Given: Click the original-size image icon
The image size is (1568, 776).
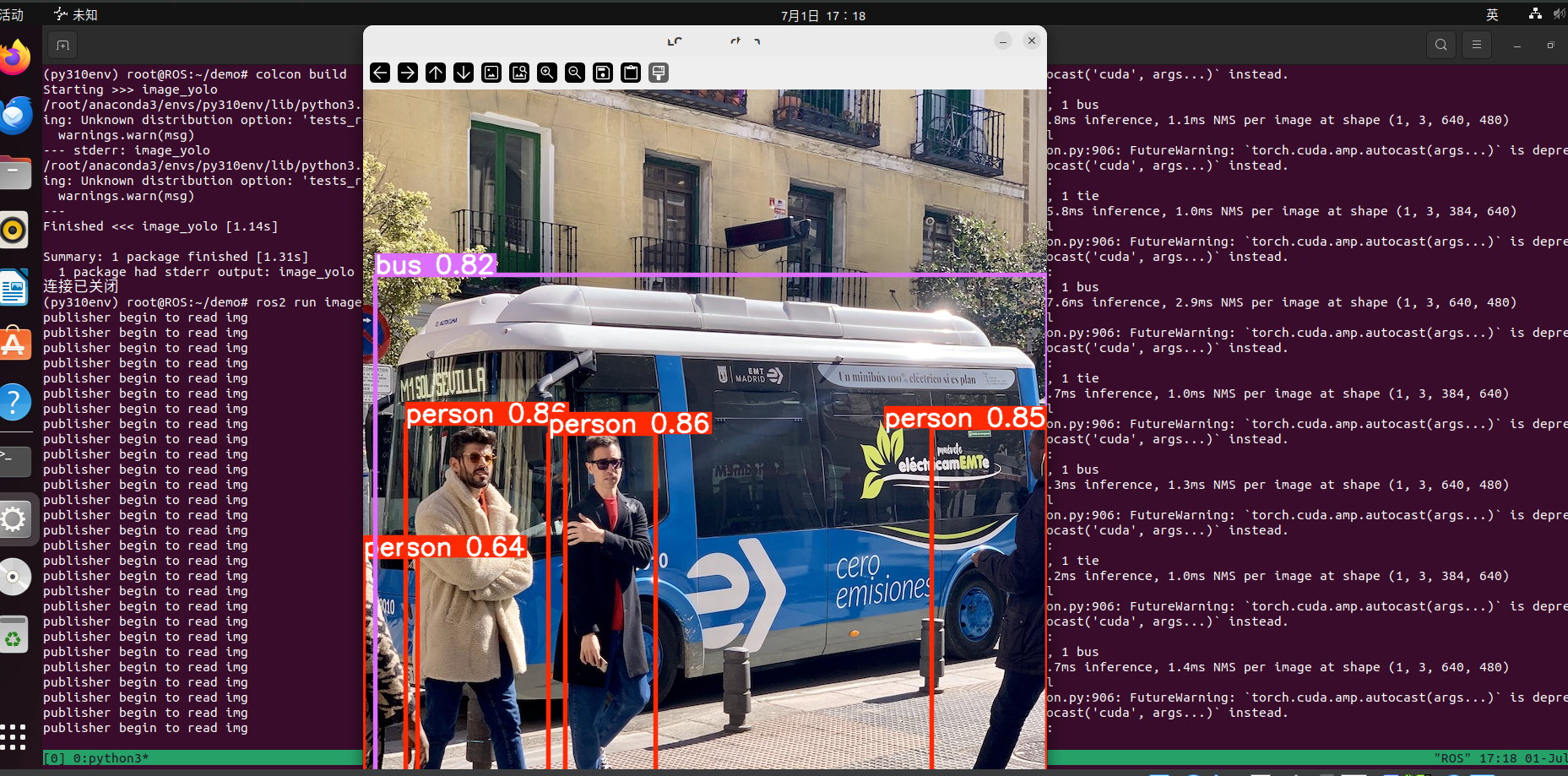Looking at the screenshot, I should [x=491, y=73].
